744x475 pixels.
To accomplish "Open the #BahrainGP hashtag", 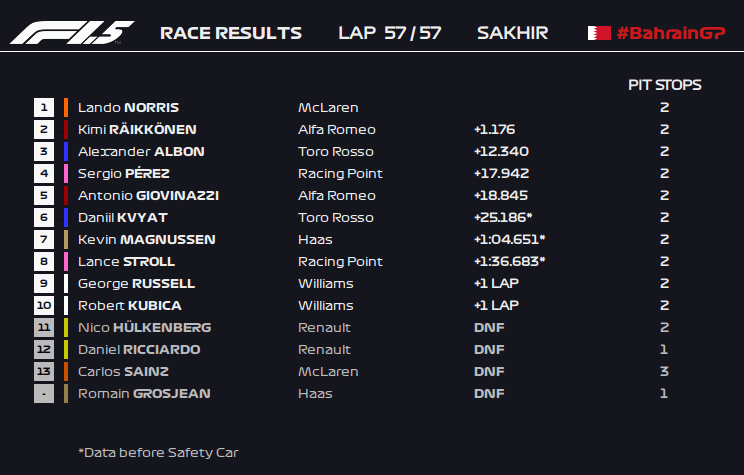I will click(670, 33).
